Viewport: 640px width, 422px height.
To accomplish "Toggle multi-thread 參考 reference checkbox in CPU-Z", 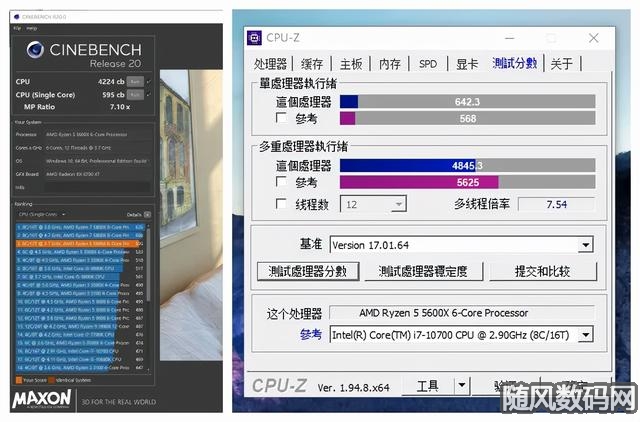I will pos(281,182).
